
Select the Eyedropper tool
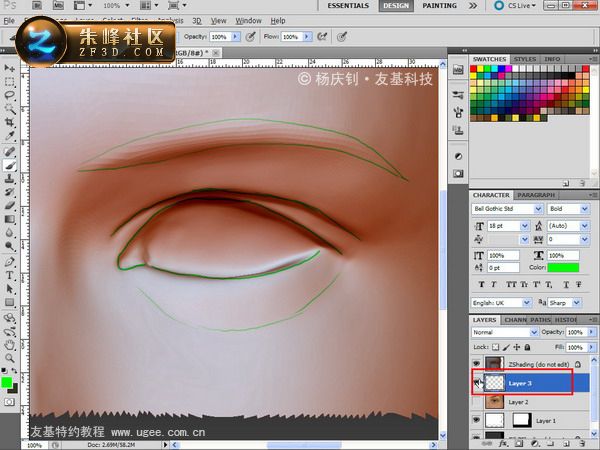9,136
